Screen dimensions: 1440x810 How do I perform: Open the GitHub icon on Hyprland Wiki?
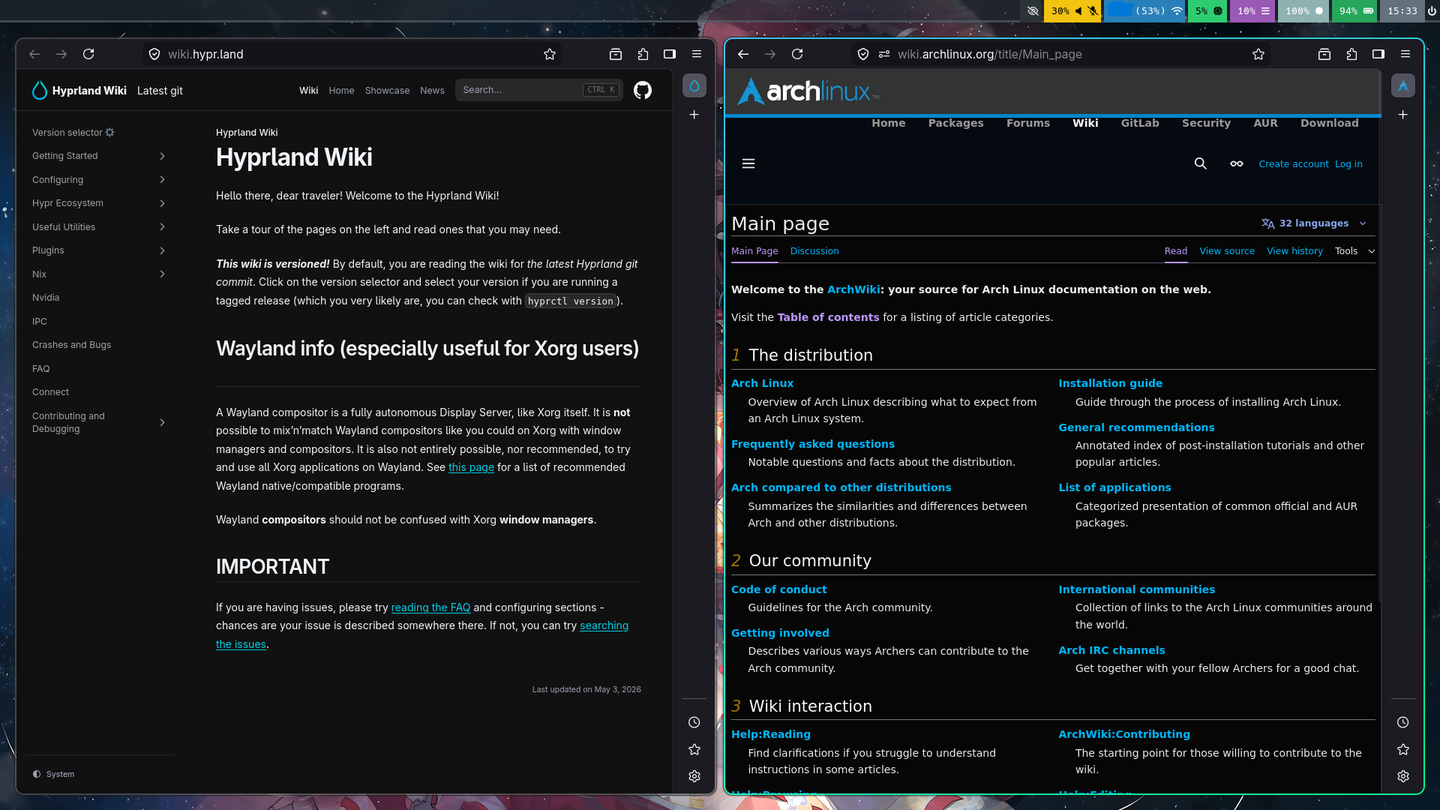click(643, 90)
